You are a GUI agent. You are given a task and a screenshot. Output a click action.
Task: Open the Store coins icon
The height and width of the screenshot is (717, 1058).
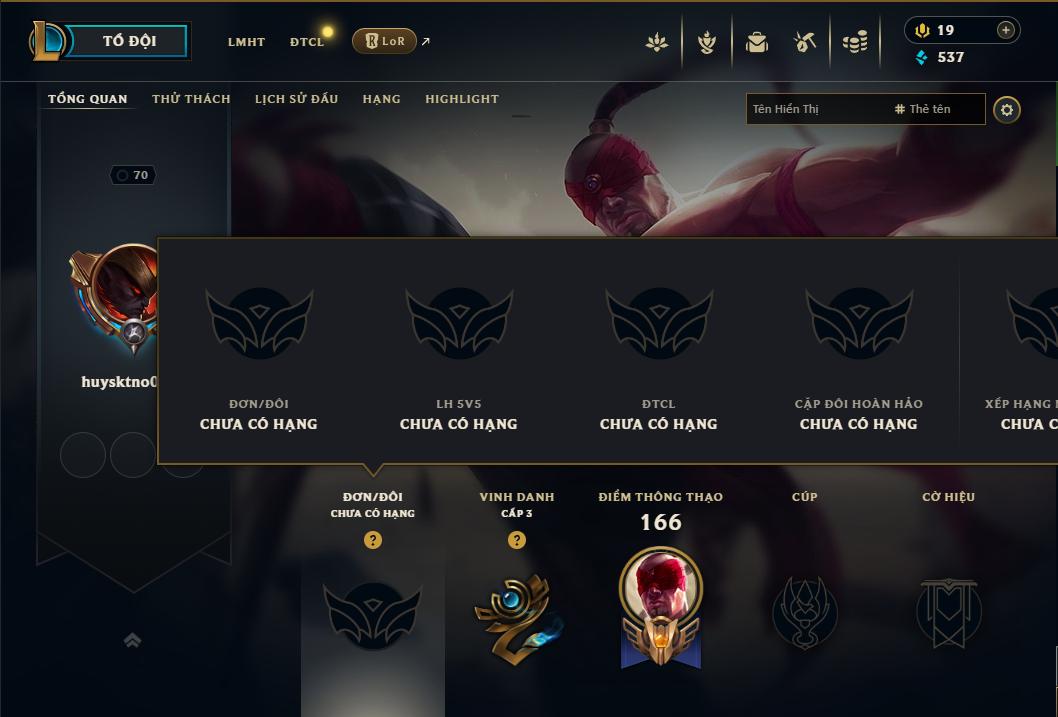(855, 42)
